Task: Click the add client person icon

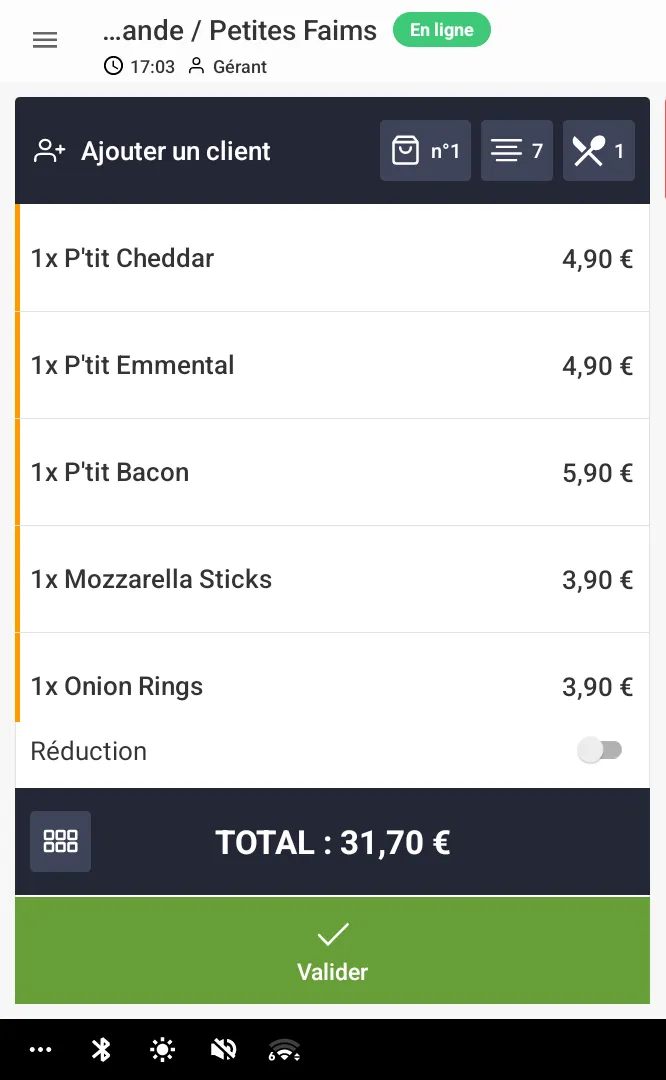Action: tap(49, 151)
